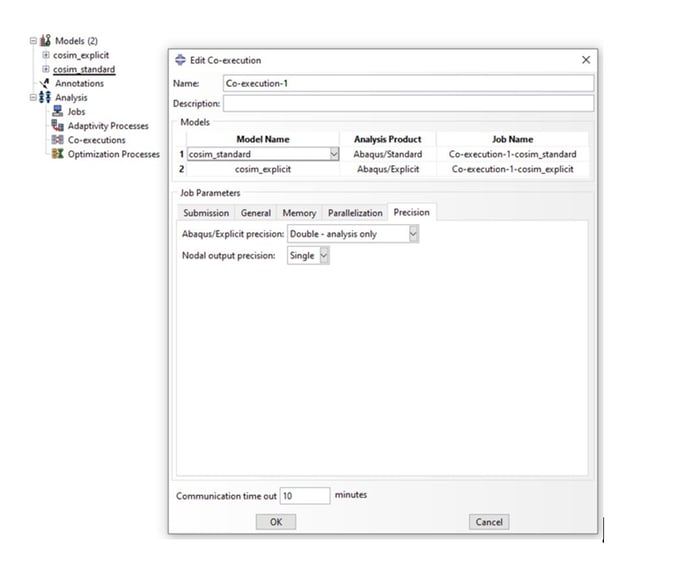Click the Name input field
678x579 pixels.
[408, 83]
